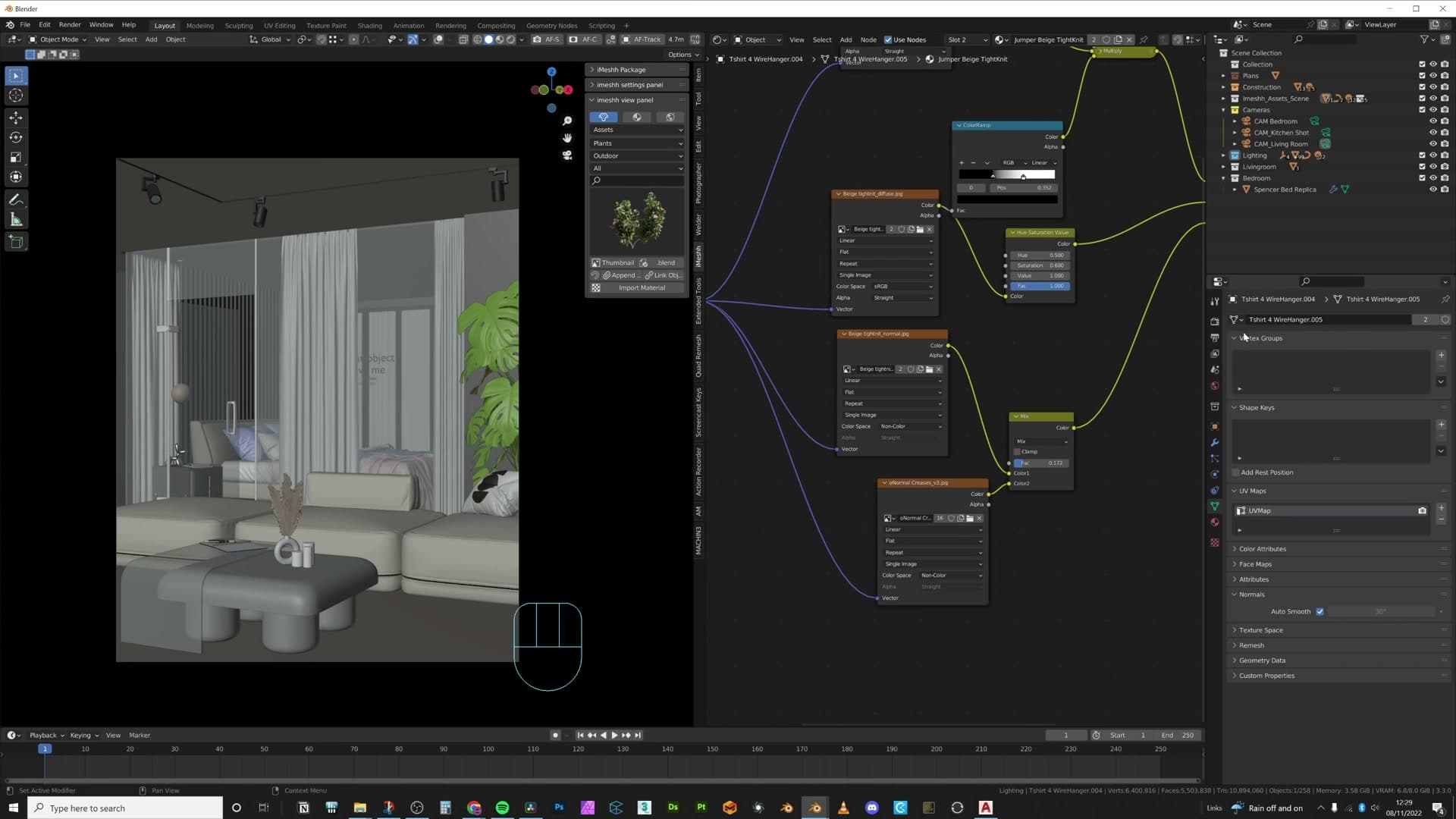The width and height of the screenshot is (1456, 819).
Task: Select the Select Box tool
Action: point(16,76)
